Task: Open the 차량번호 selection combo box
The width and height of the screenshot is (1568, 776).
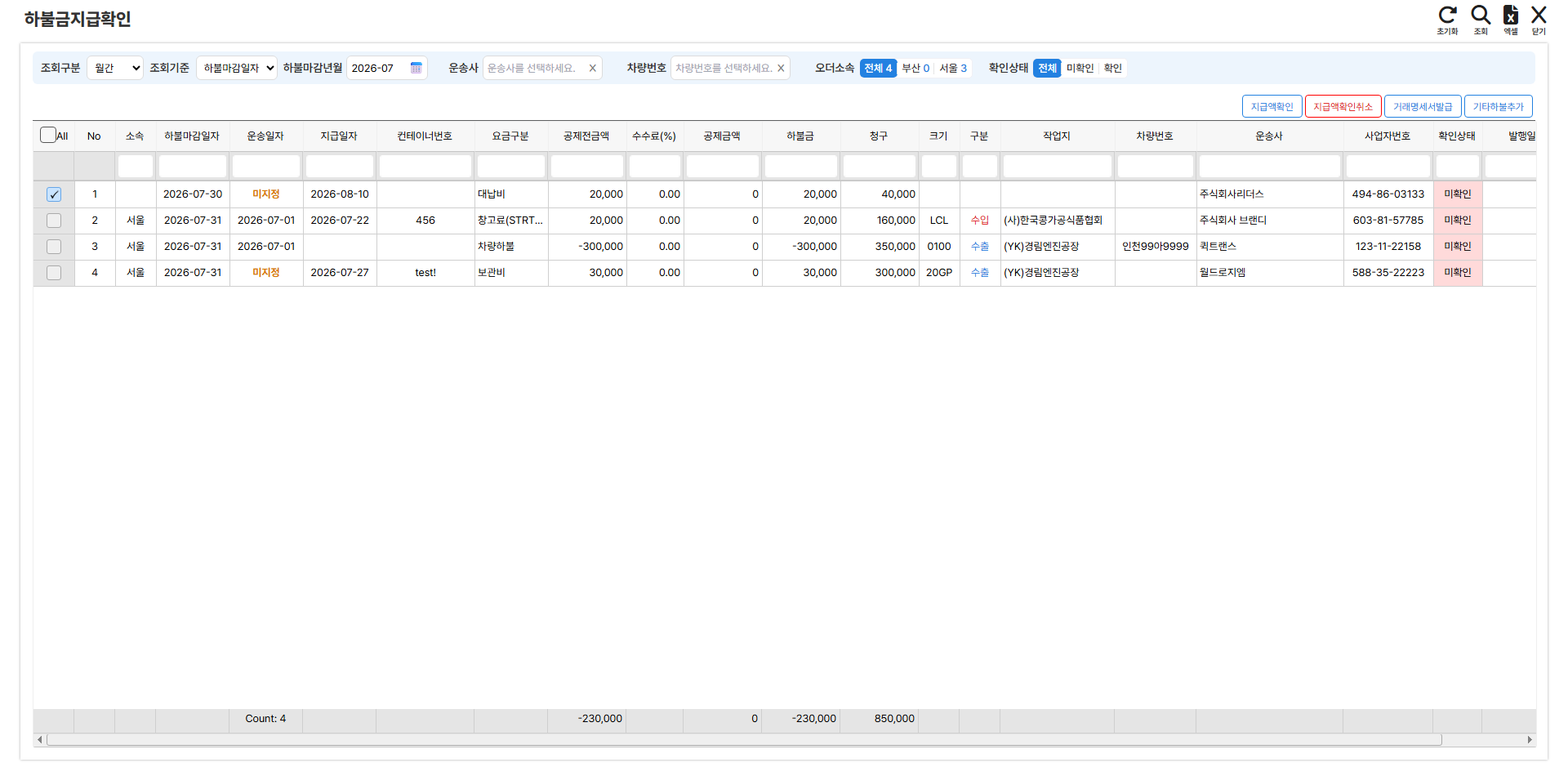Action: [x=730, y=68]
